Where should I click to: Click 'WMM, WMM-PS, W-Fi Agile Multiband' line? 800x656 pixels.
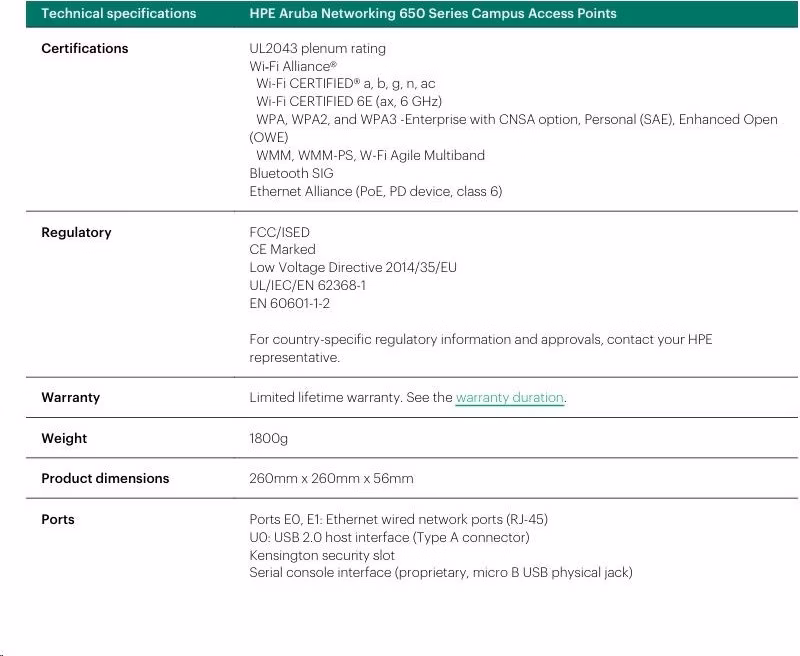[370, 155]
